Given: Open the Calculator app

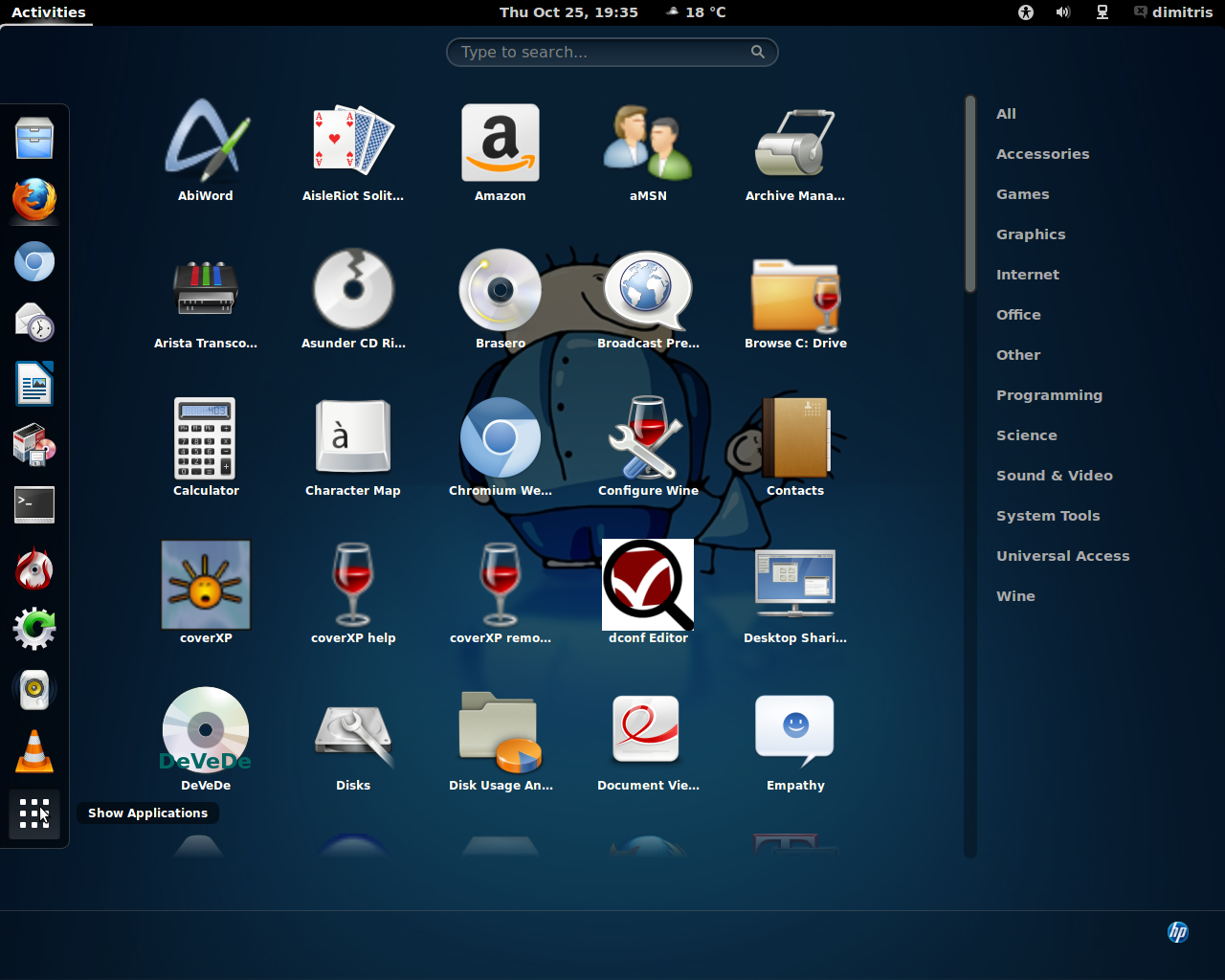Looking at the screenshot, I should 206,438.
